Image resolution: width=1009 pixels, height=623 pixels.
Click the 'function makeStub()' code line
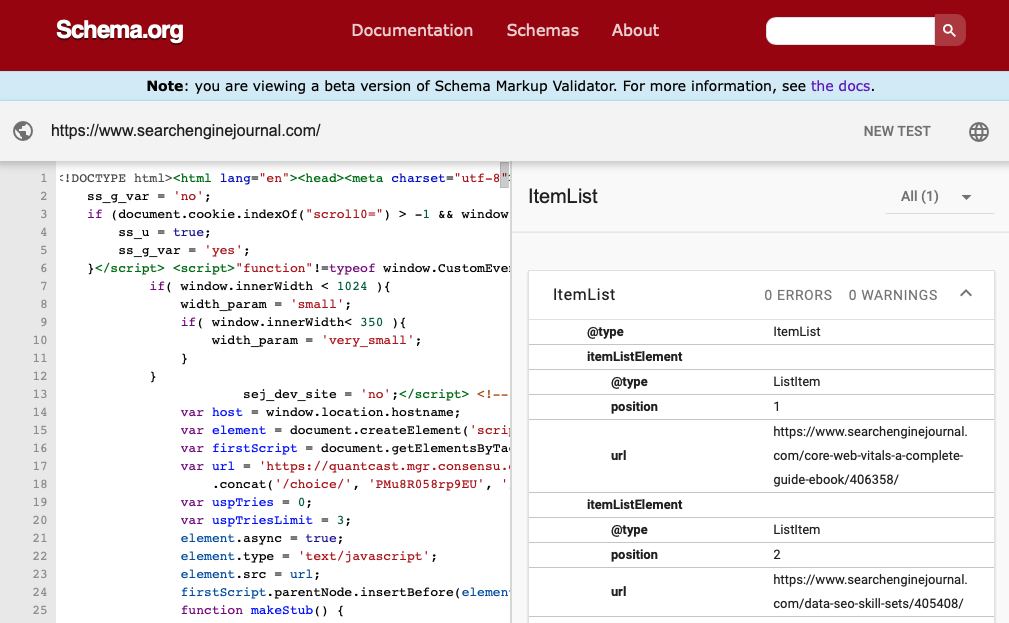(x=263, y=610)
